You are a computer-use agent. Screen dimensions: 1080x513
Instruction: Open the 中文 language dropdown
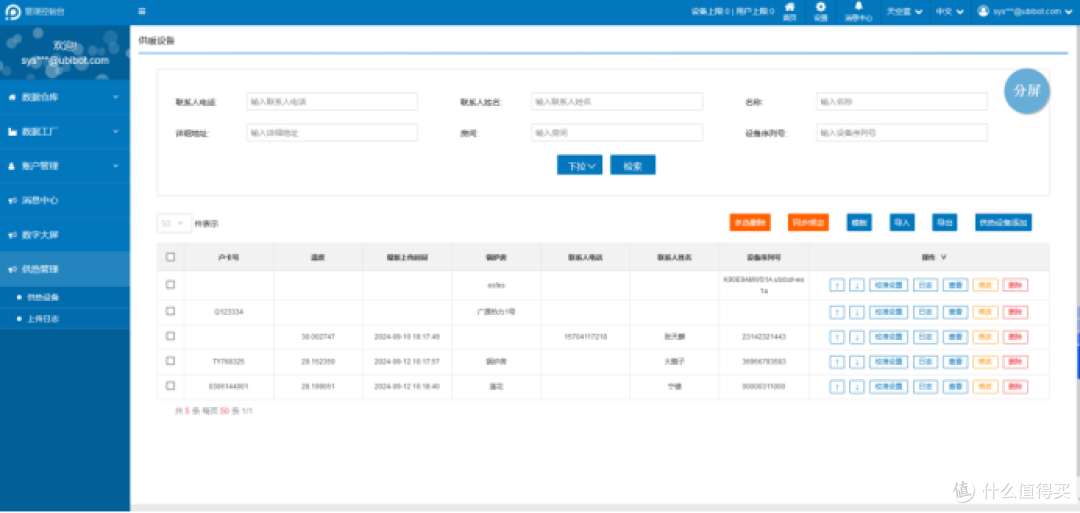click(x=949, y=12)
